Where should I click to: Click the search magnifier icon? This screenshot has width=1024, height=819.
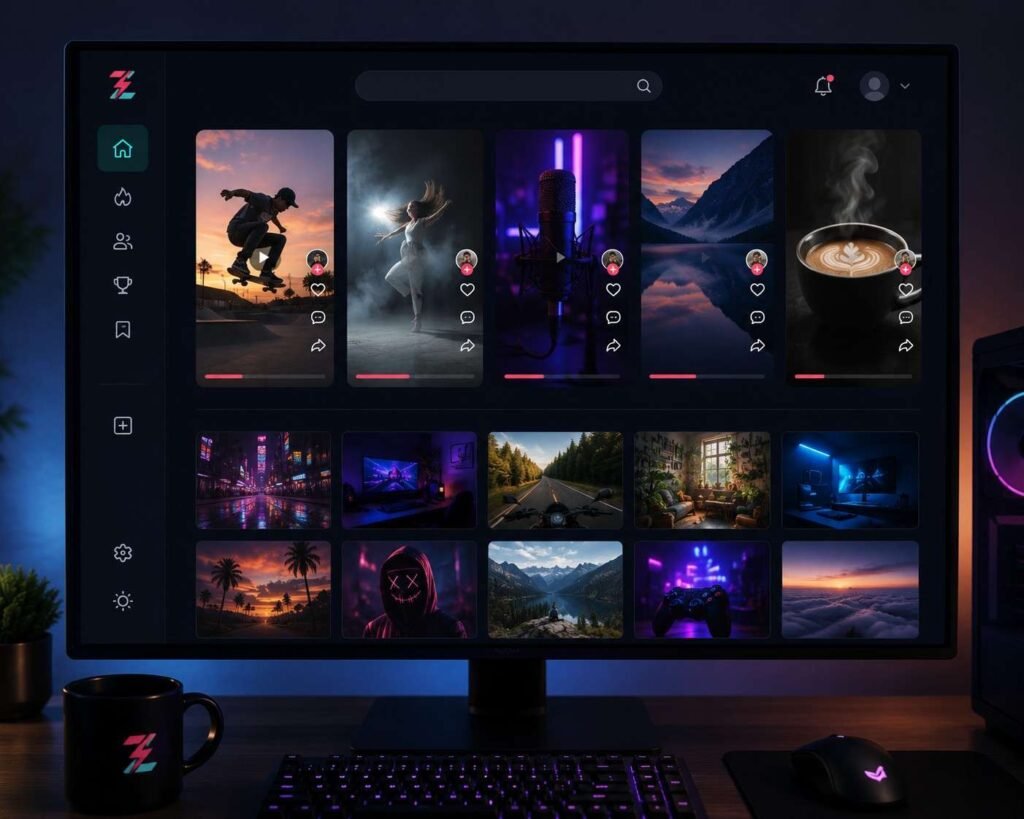pyautogui.click(x=643, y=86)
